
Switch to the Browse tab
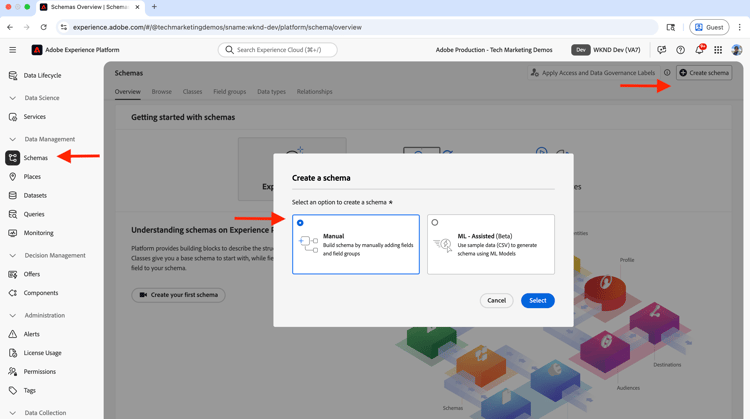(x=162, y=92)
